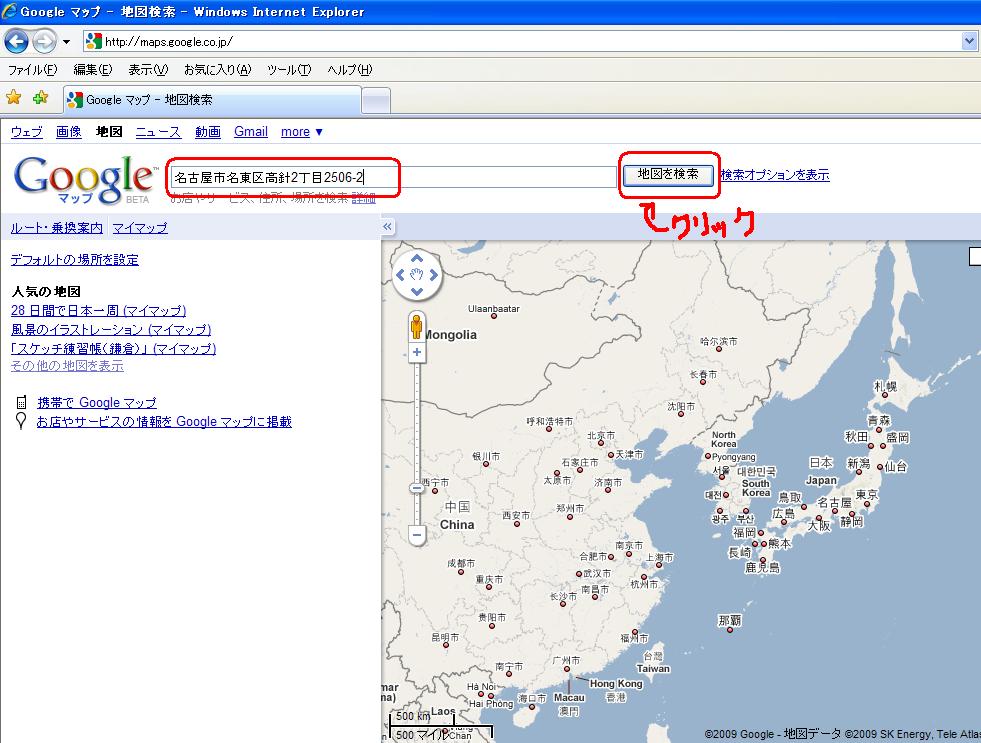Click the 名古屋 city marker on map
The image size is (981, 743).
click(835, 511)
